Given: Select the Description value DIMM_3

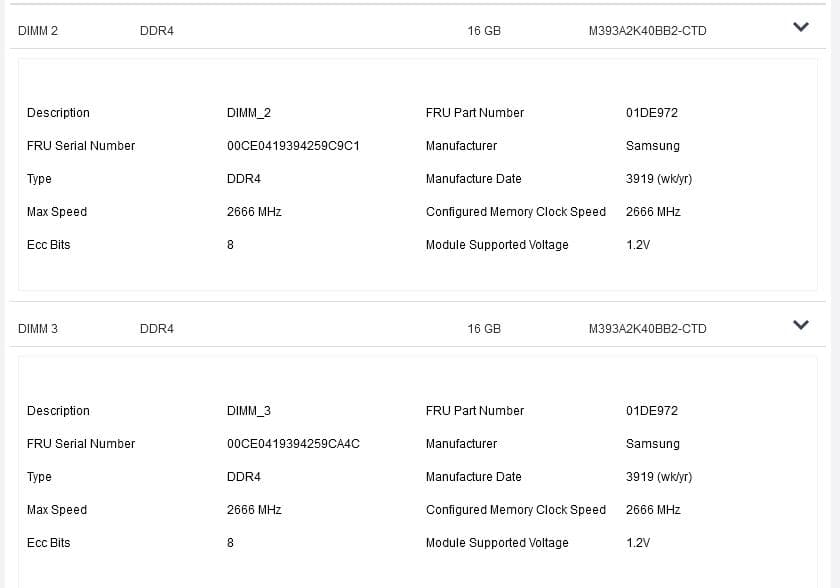Looking at the screenshot, I should tap(247, 411).
